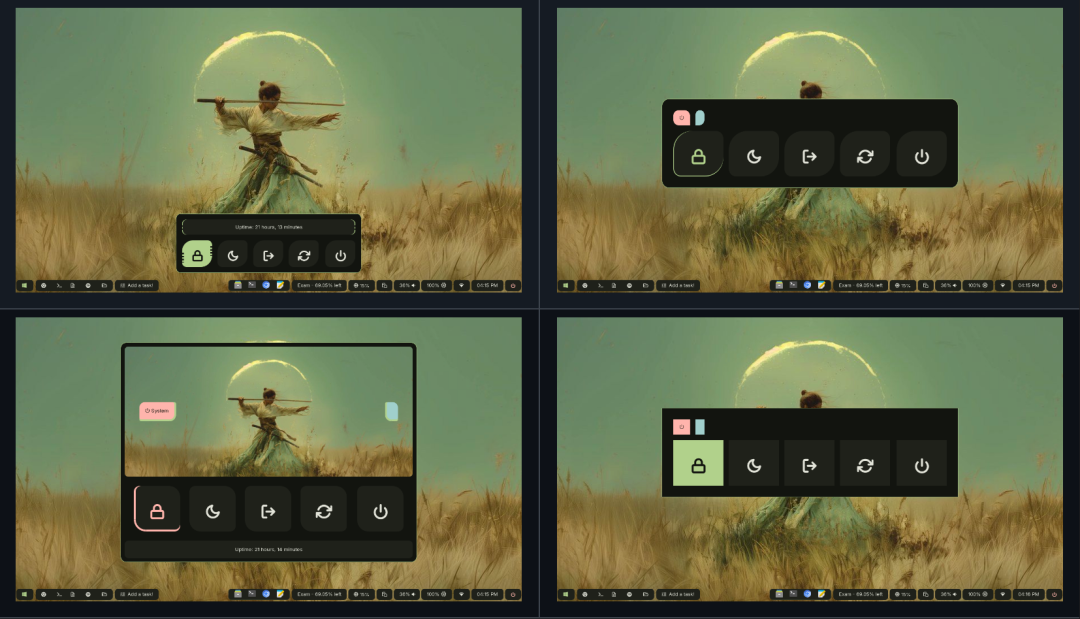Click the 'Uptime: 21 hours, 13 minutes' bar
The height and width of the screenshot is (619, 1080).
[269, 227]
